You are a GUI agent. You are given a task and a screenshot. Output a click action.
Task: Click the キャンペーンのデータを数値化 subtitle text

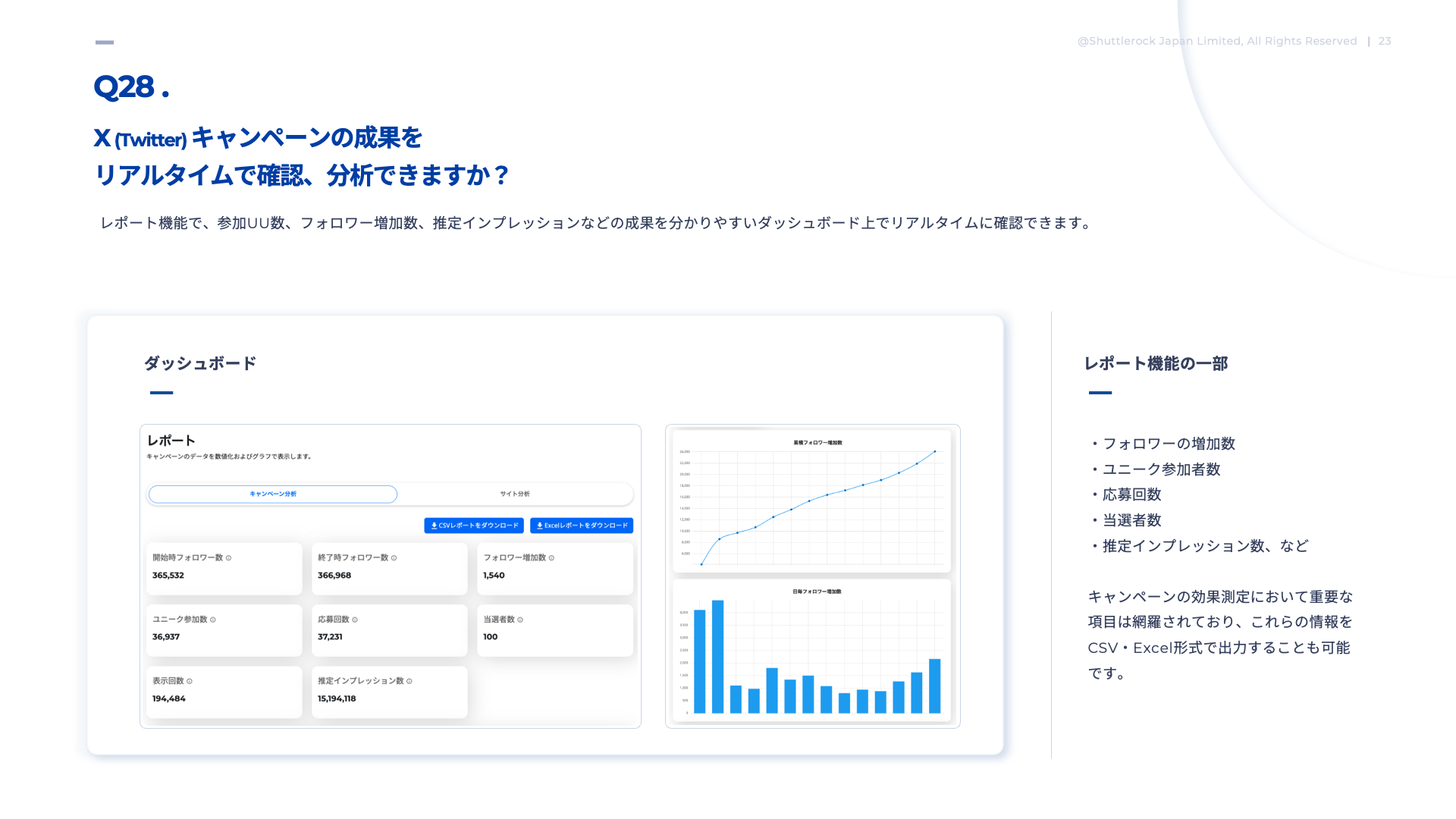229,457
